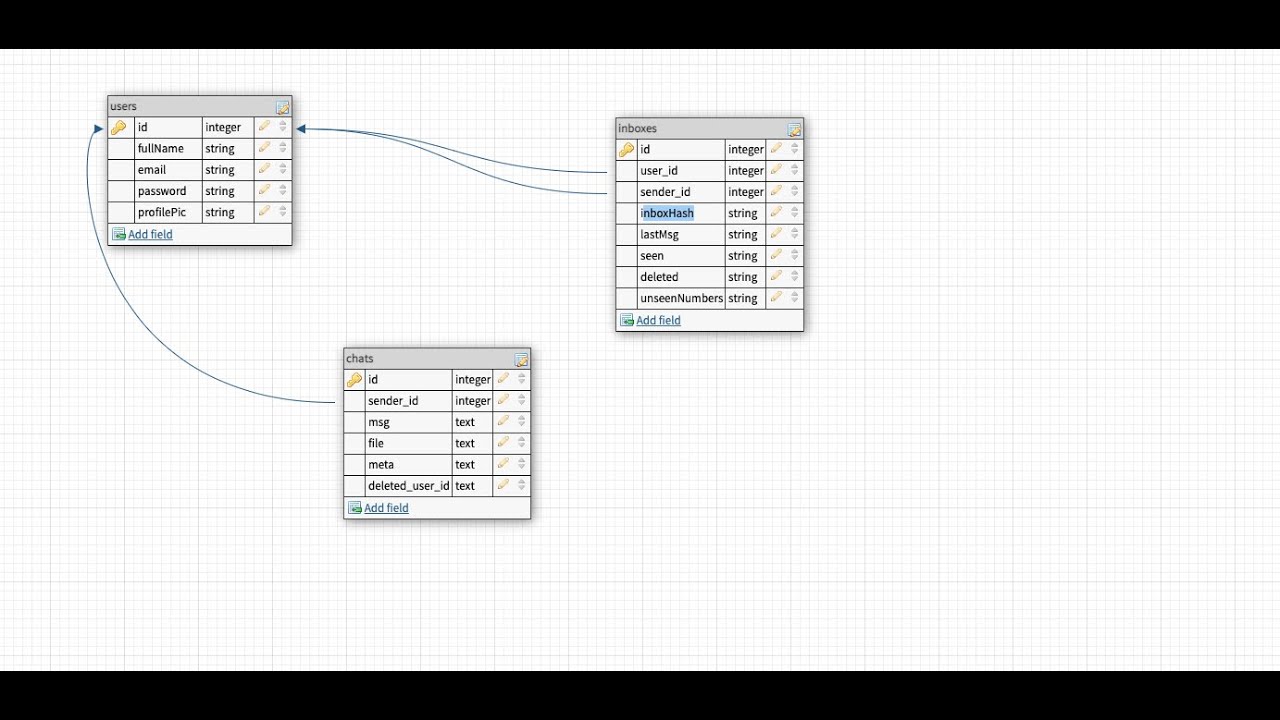Viewport: 1280px width, 720px height.
Task: Click string type of unseenNumbers field
Action: click(x=743, y=298)
